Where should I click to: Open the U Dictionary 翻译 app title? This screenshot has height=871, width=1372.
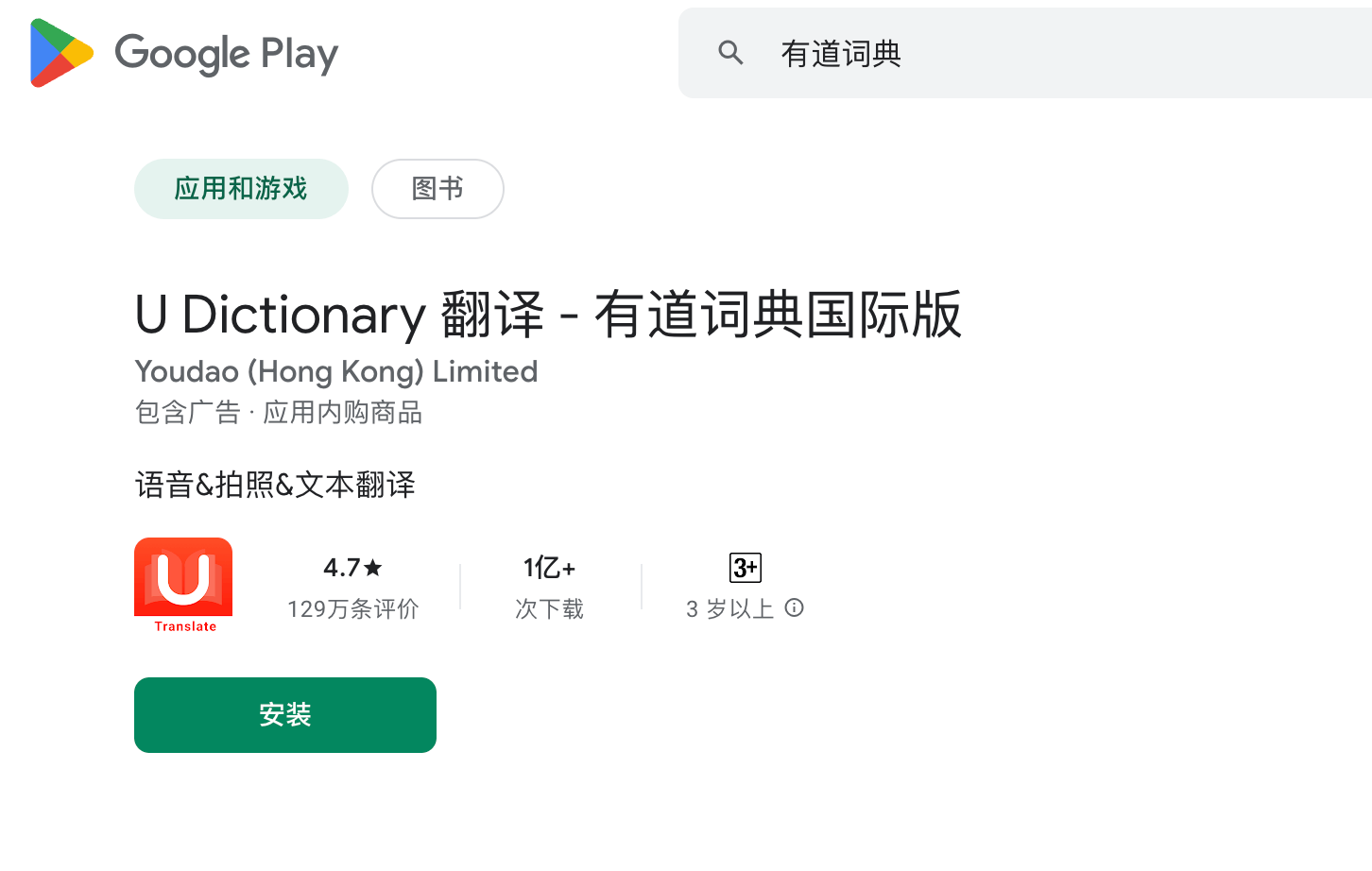pyautogui.click(x=548, y=316)
